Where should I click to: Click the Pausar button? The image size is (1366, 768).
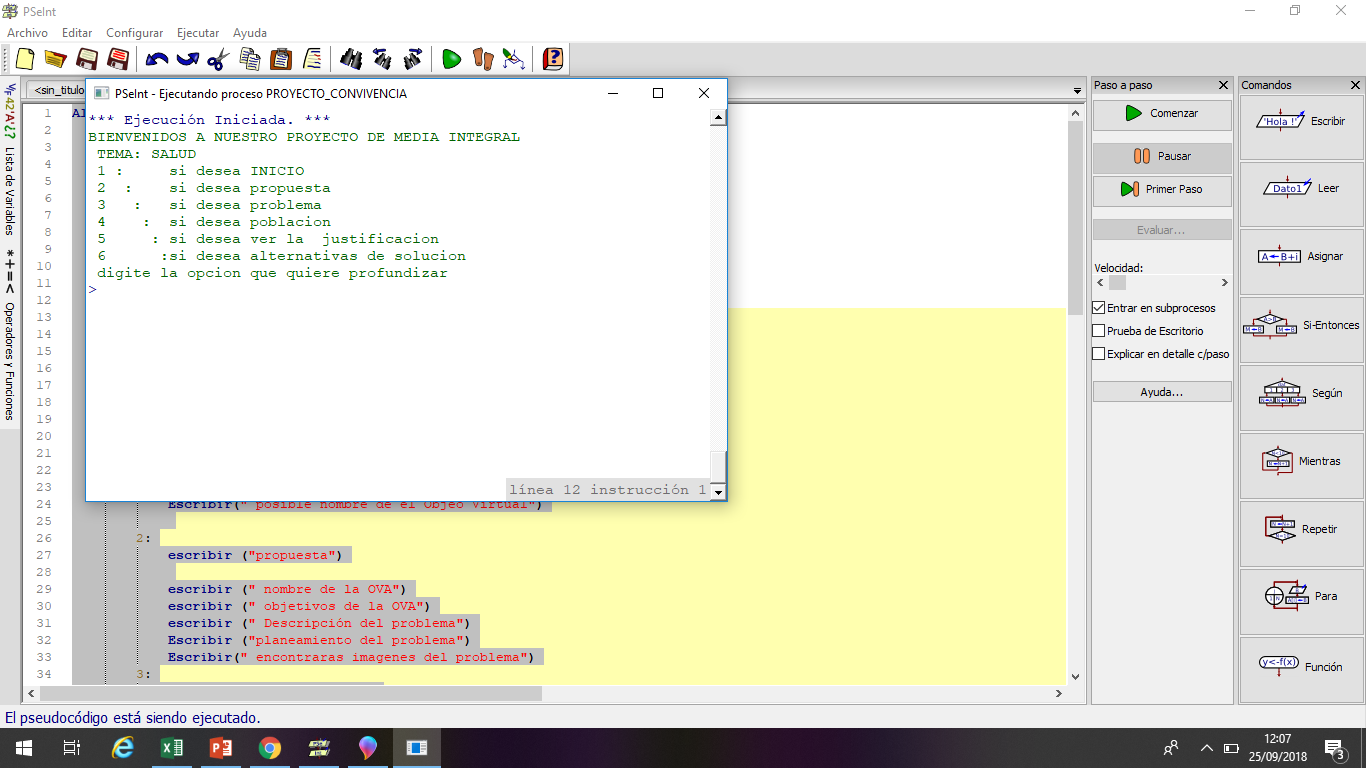pyautogui.click(x=1161, y=156)
